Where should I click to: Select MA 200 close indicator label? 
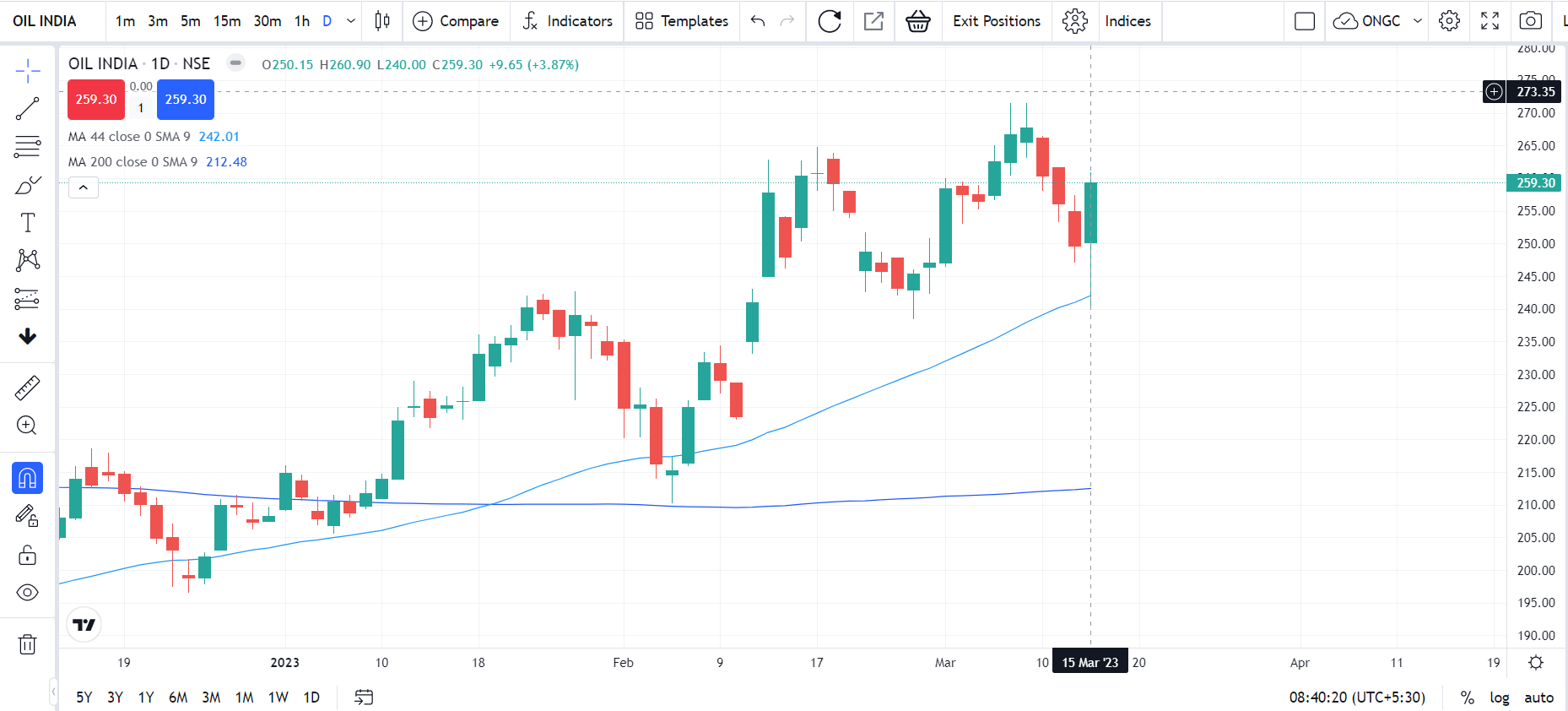coord(132,162)
